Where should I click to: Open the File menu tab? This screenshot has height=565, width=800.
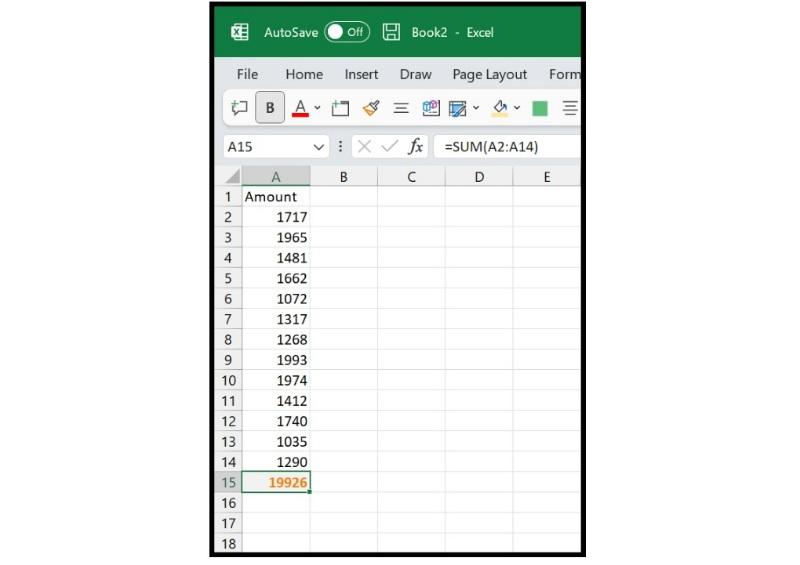[x=247, y=75]
